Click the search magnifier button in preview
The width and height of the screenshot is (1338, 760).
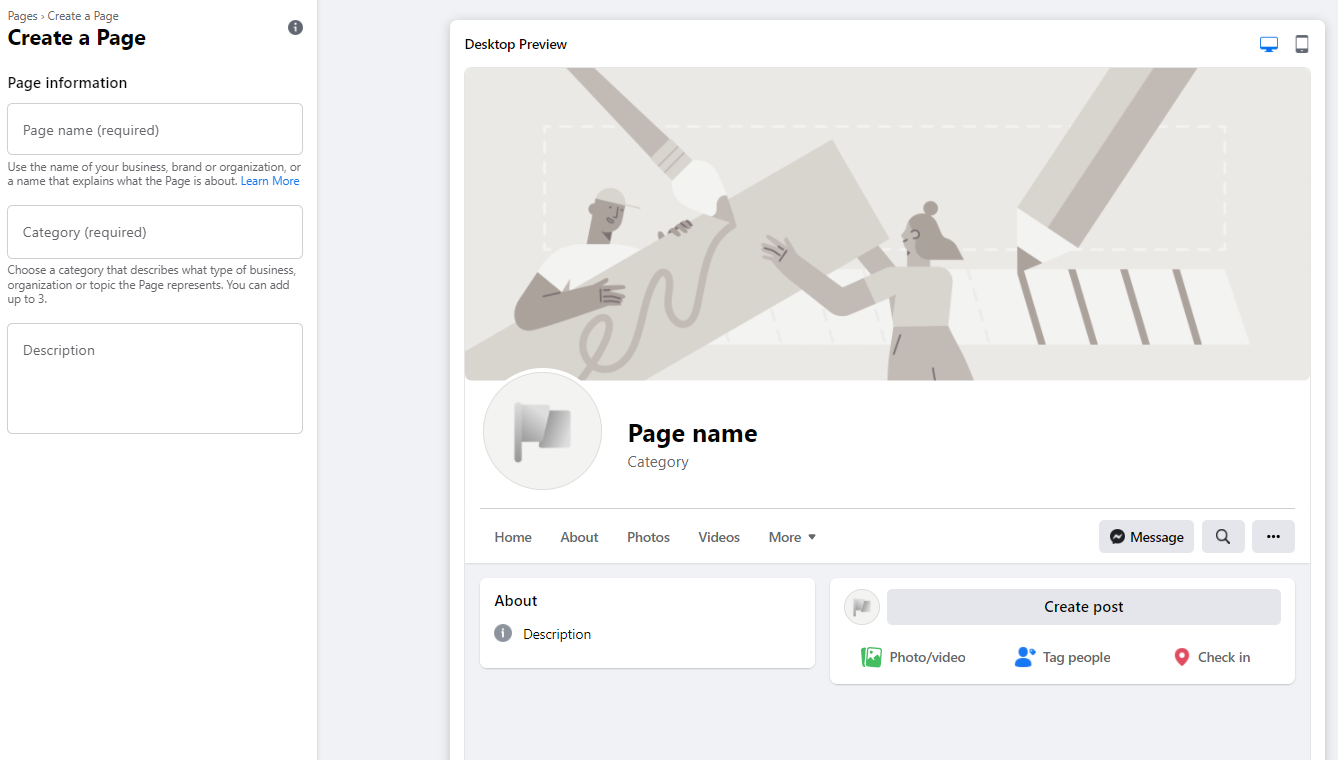click(1223, 537)
